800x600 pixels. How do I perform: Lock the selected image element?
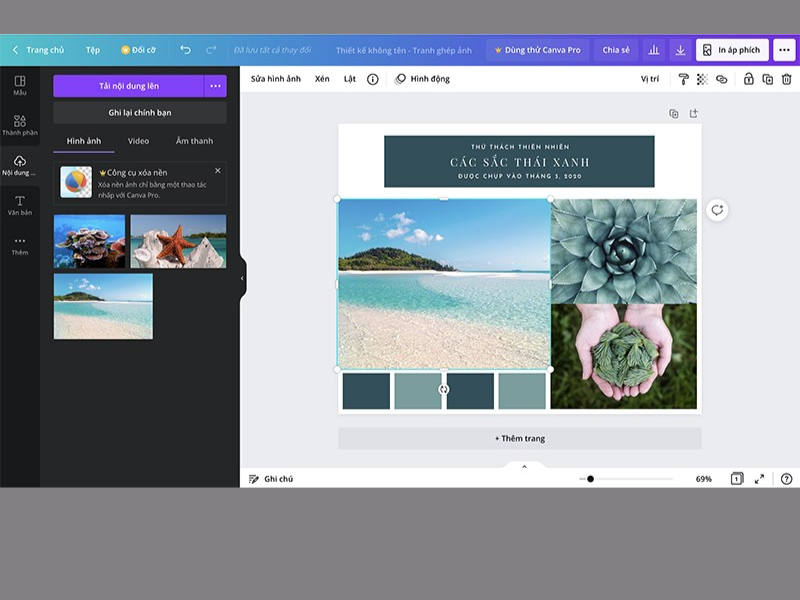[748, 80]
